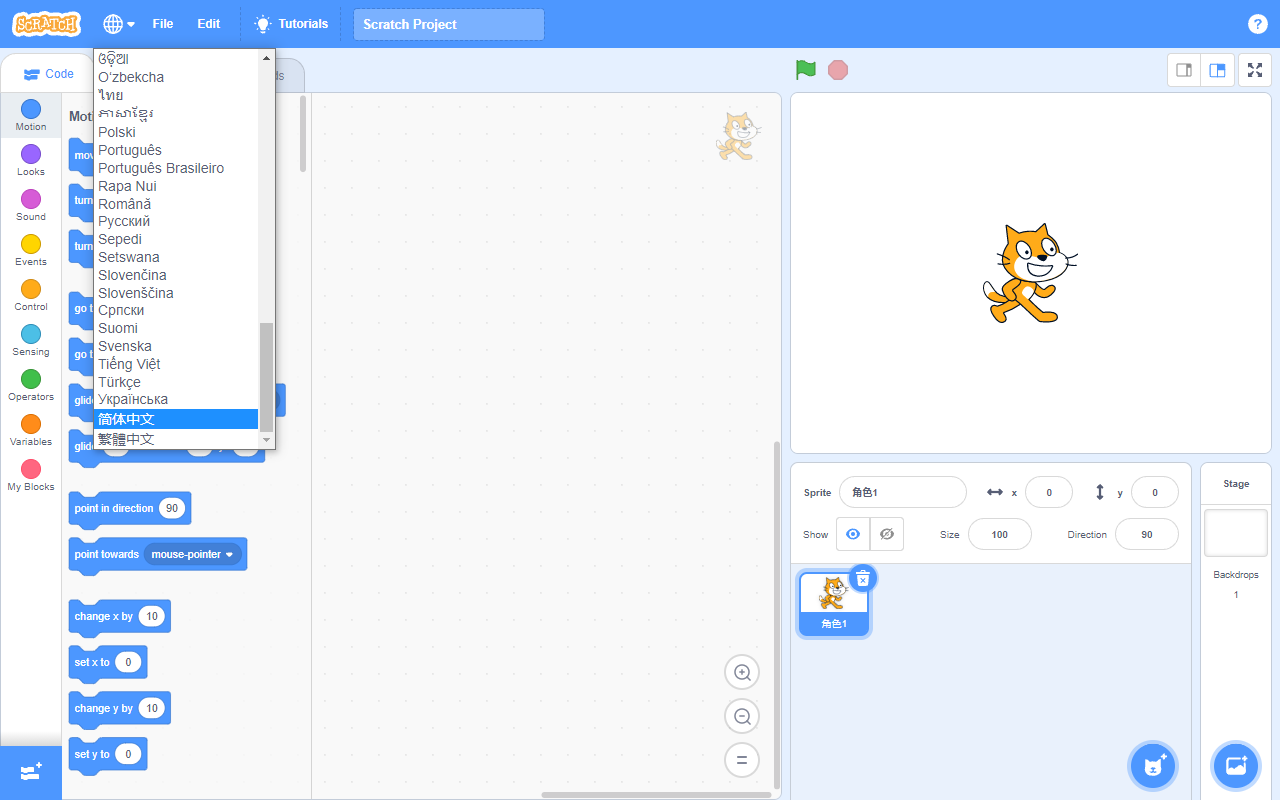Hide the sprite with crossed-eye icon
The image size is (1280, 800).
[x=886, y=534]
